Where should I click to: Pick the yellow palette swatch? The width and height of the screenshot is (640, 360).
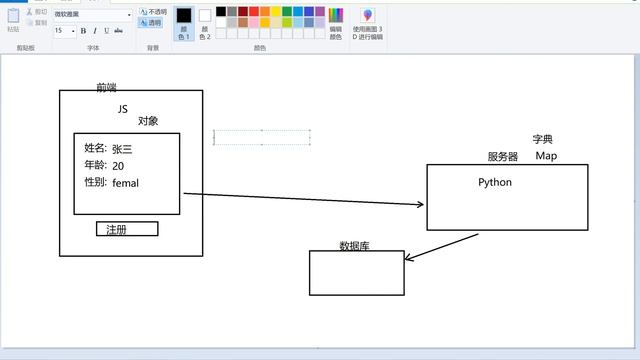(276, 11)
